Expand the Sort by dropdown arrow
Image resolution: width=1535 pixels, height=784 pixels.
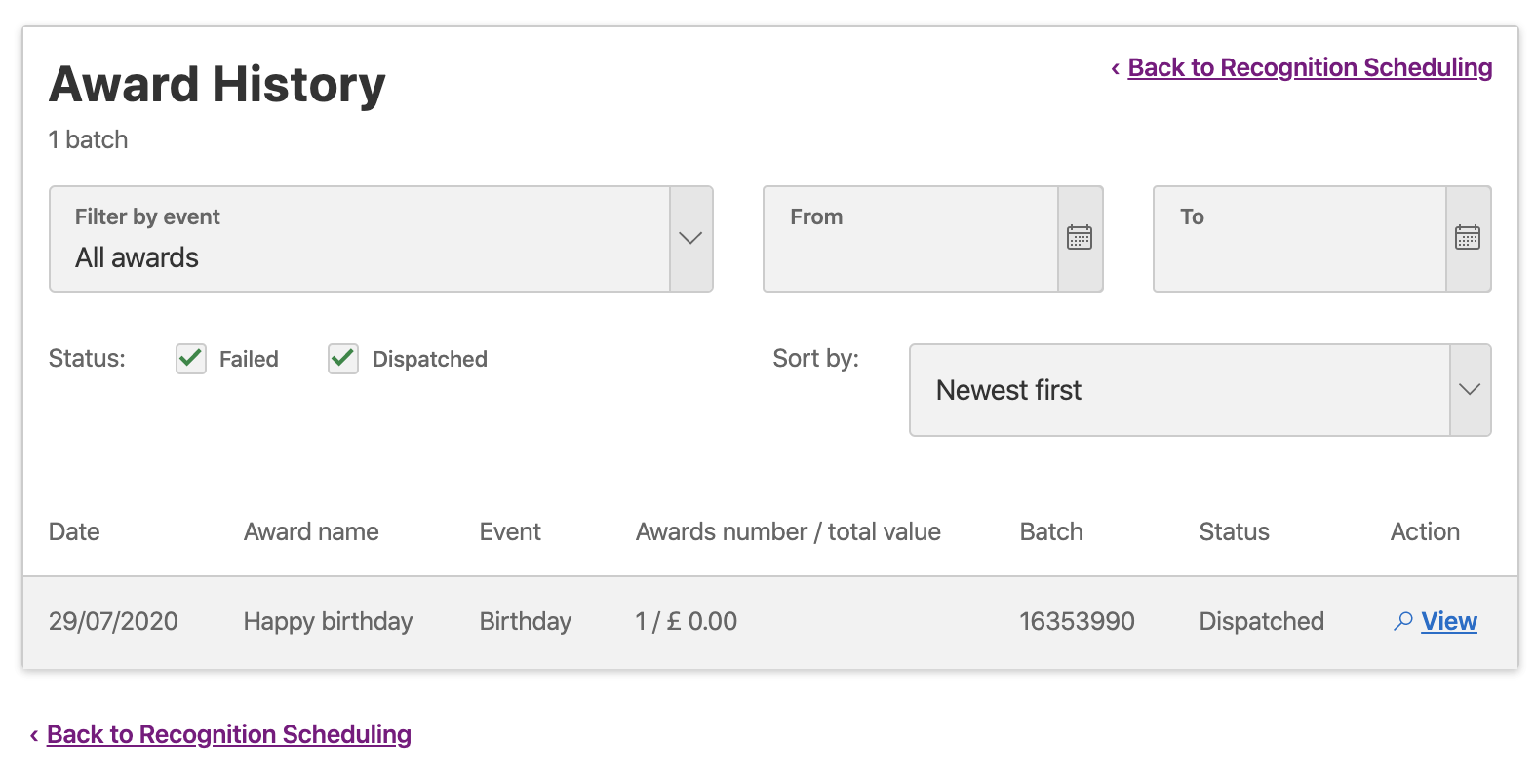tap(1470, 390)
